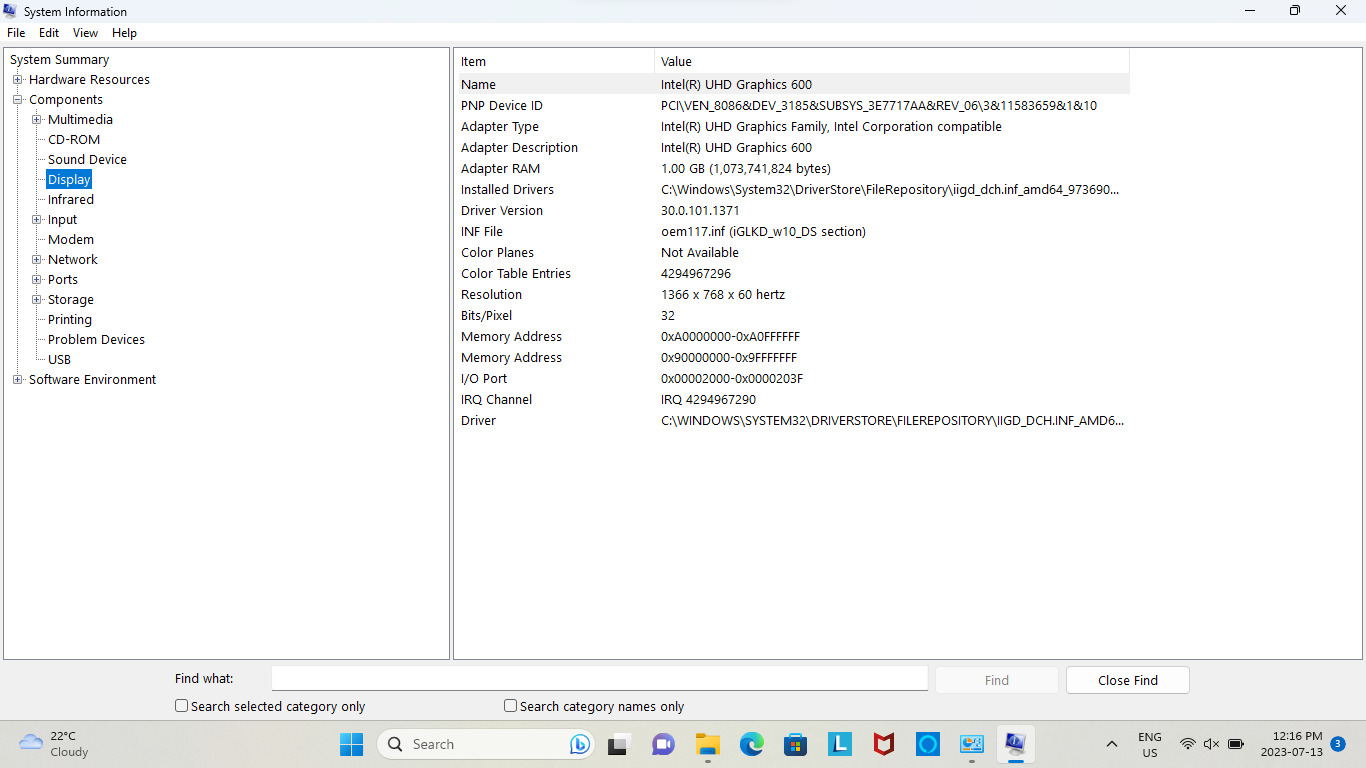Collapse the Components tree node
The image size is (1366, 768).
pyautogui.click(x=17, y=99)
